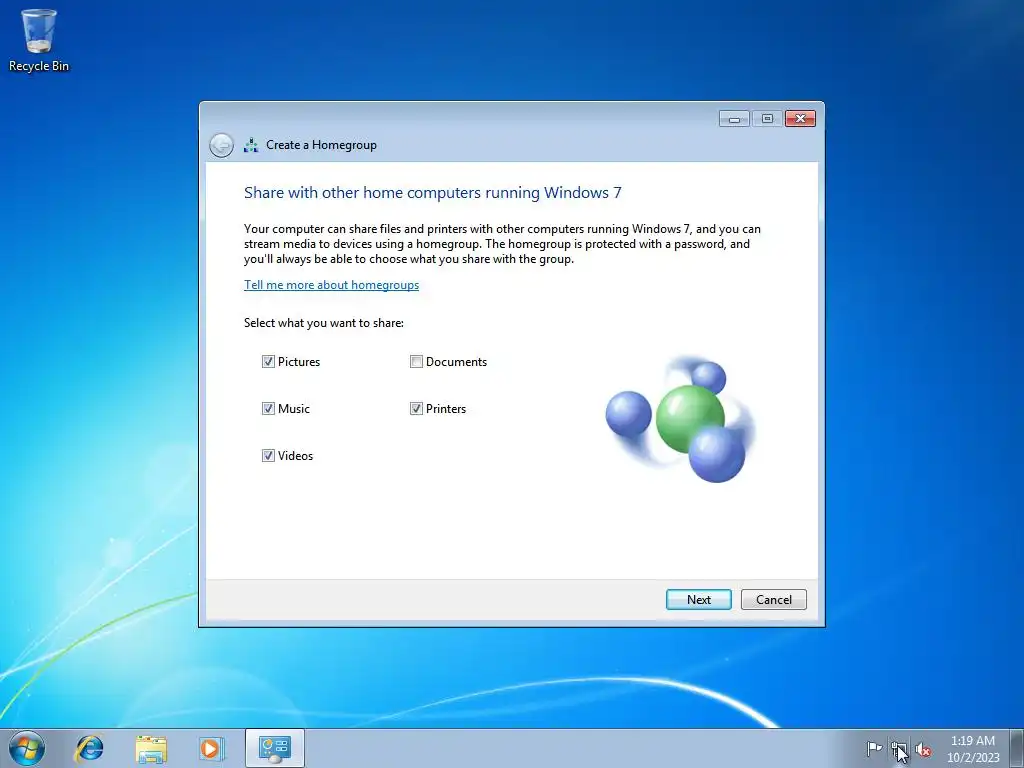Image resolution: width=1024 pixels, height=768 pixels.
Task: Open Action Center flag in system tray
Action: click(874, 748)
